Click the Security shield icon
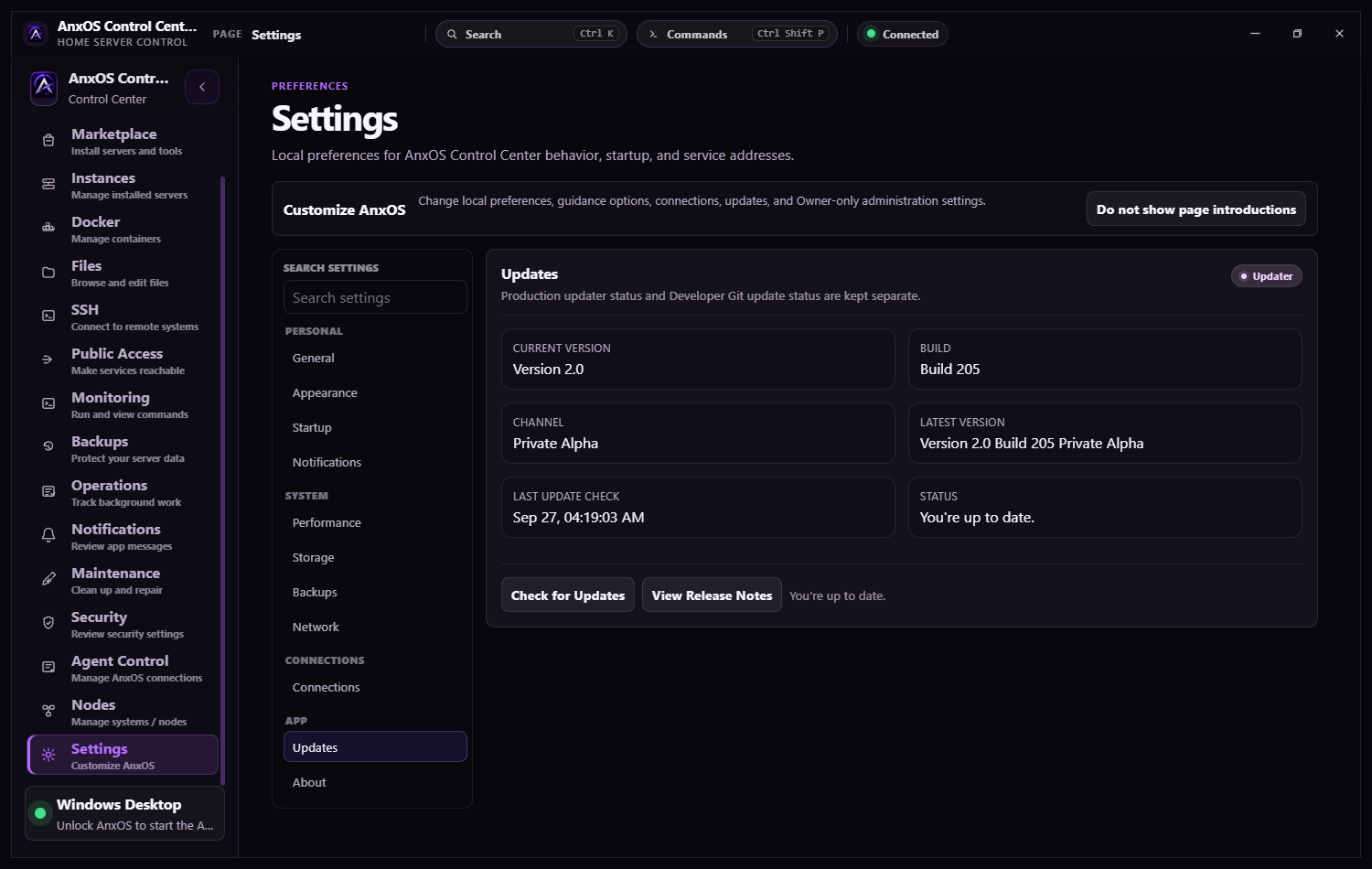This screenshot has width=1372, height=869. [x=48, y=624]
